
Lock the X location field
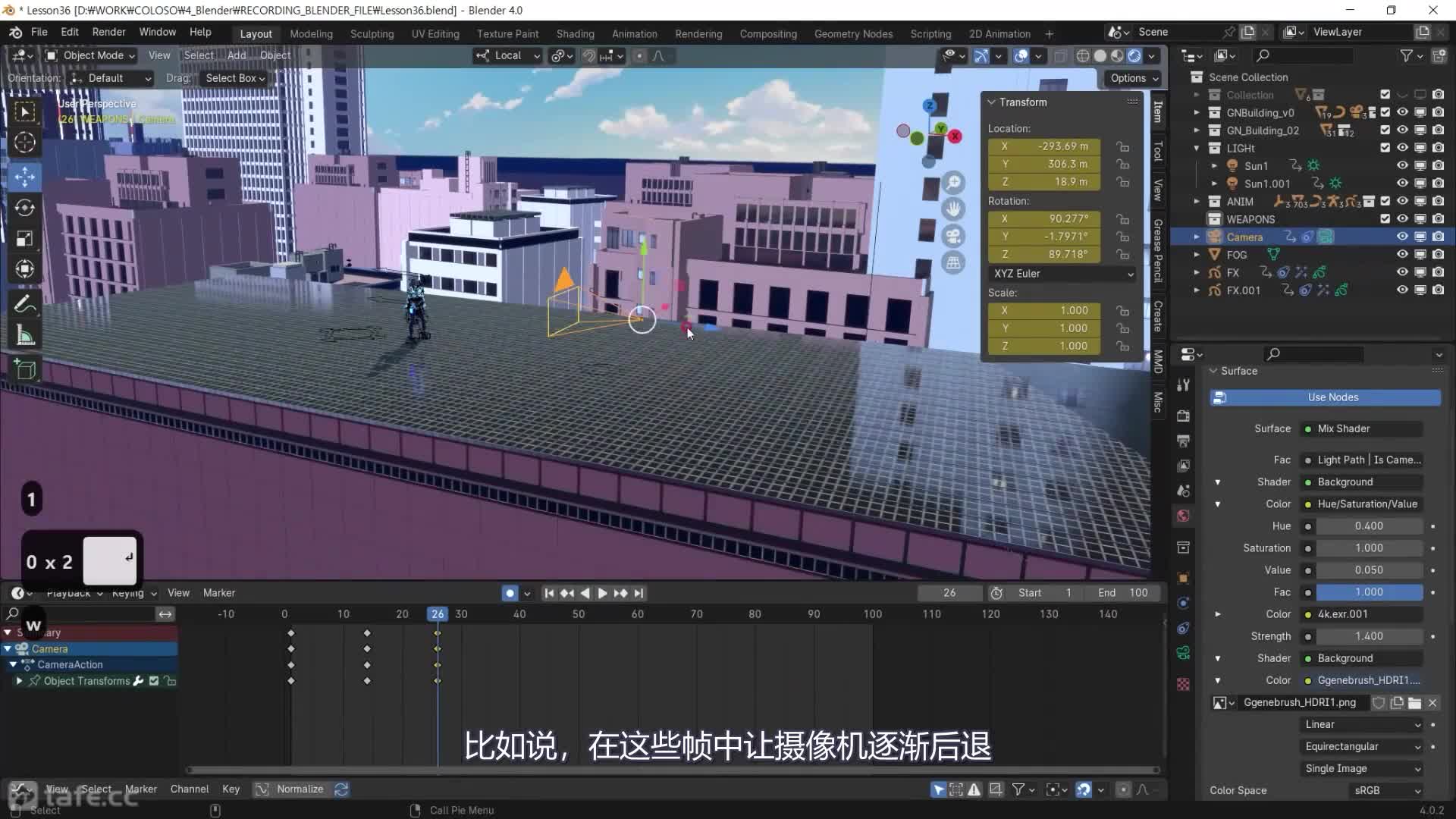tap(1122, 146)
